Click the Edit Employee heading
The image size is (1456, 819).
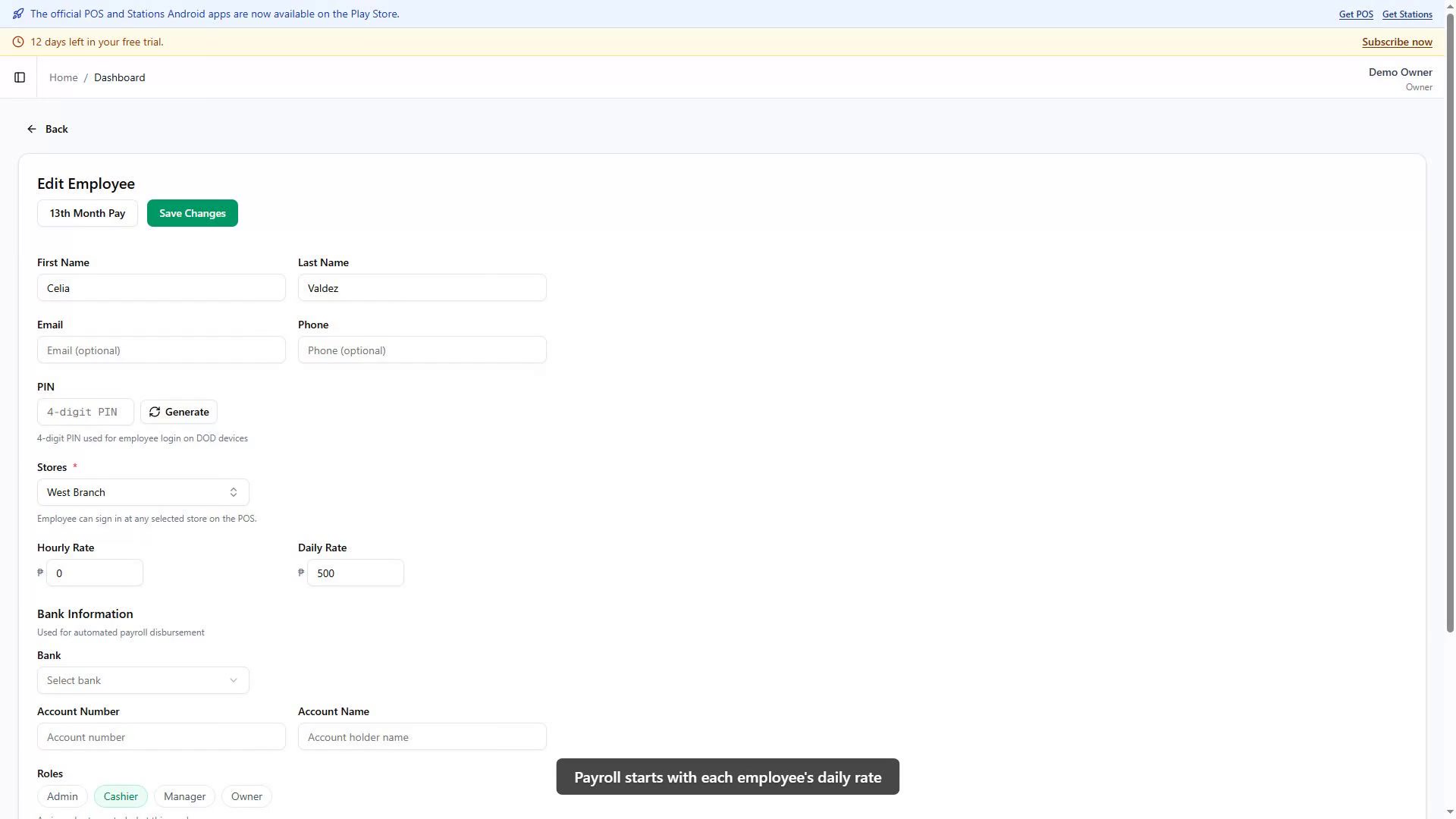click(86, 184)
